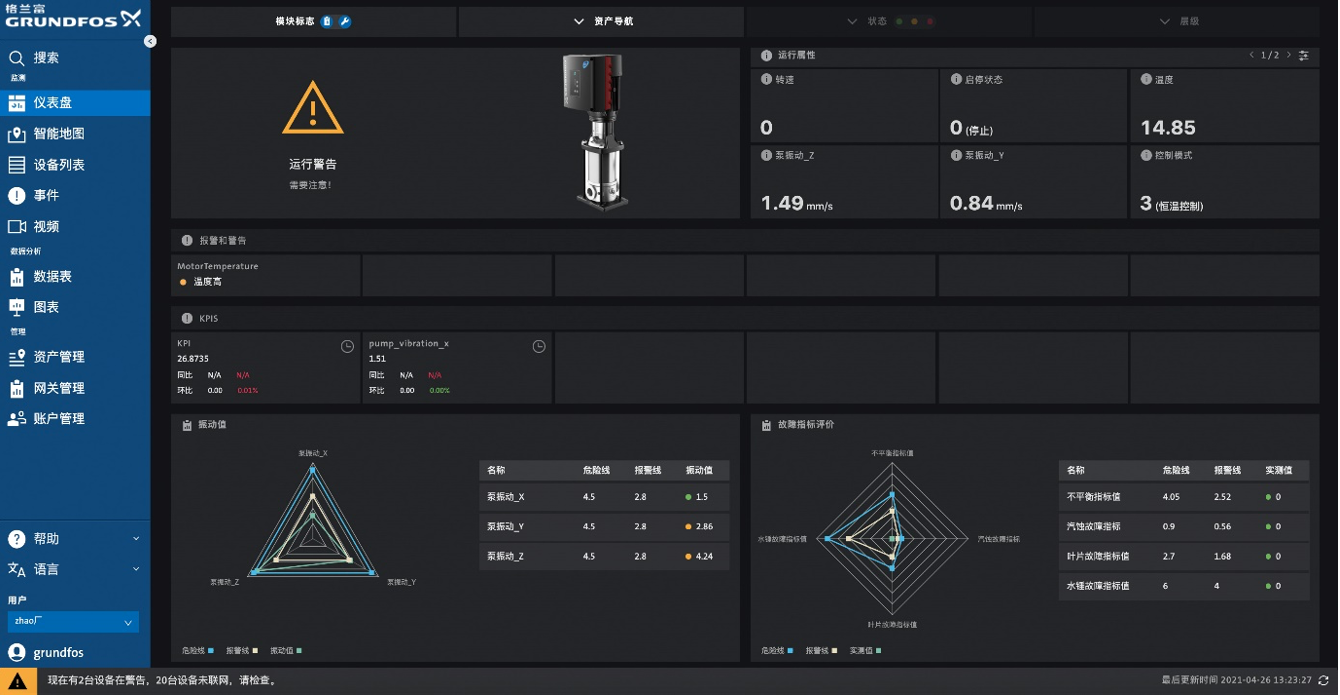This screenshot has height=700, width=1340.
Task: Click the Grundfos logo
Action: point(74,19)
